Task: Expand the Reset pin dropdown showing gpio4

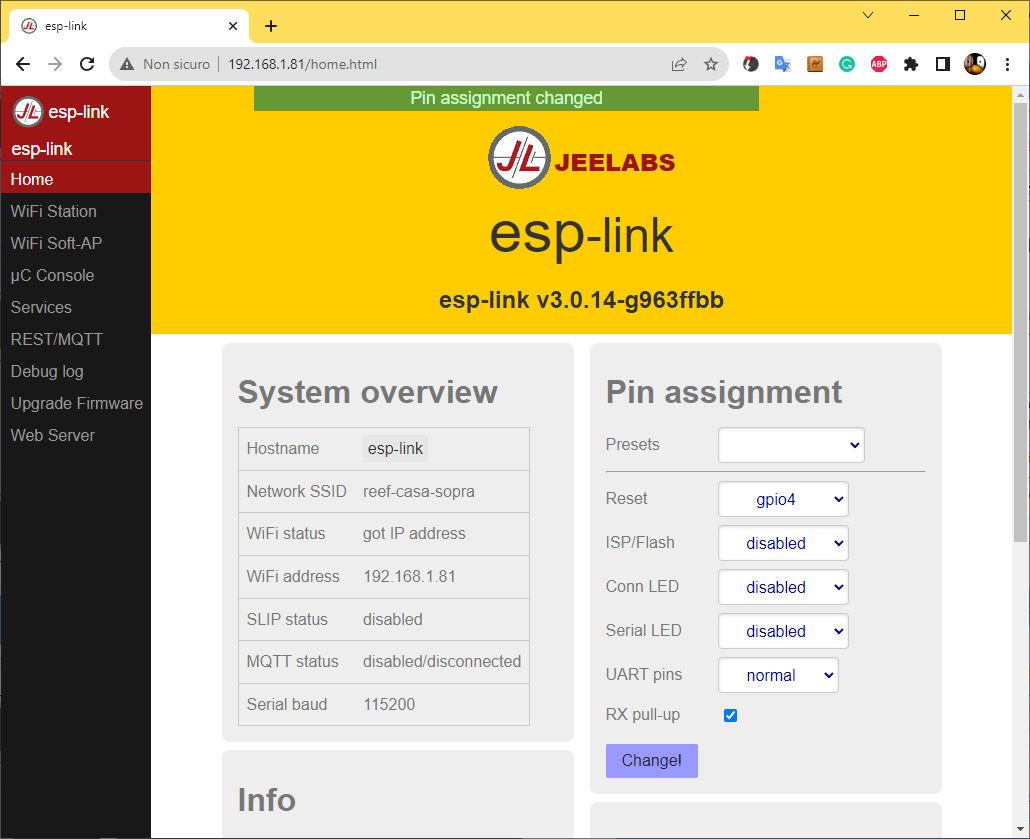Action: [x=783, y=499]
